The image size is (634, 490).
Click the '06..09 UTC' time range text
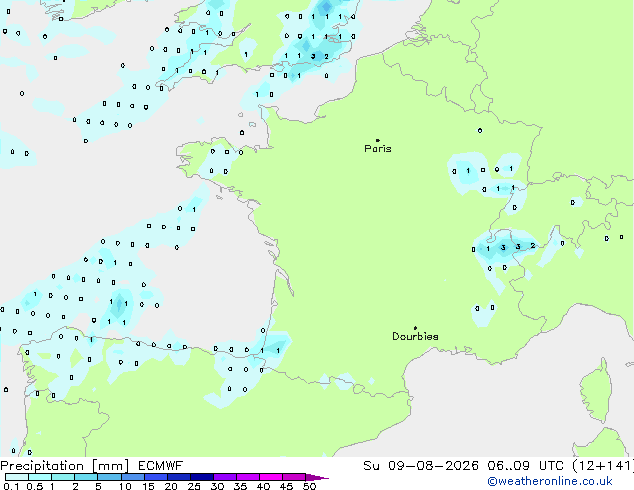[x=525, y=466]
